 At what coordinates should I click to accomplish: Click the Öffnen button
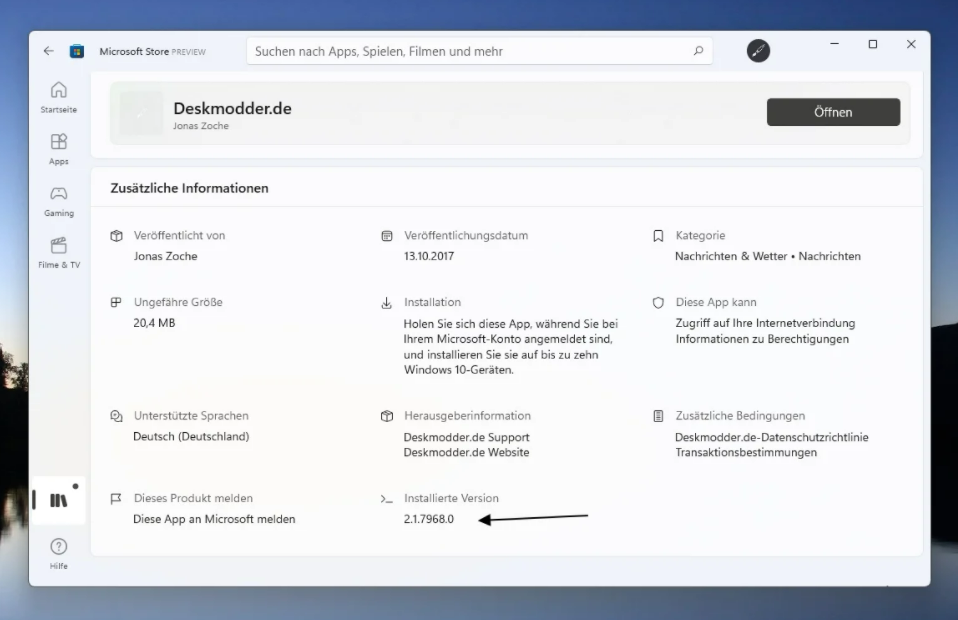833,112
